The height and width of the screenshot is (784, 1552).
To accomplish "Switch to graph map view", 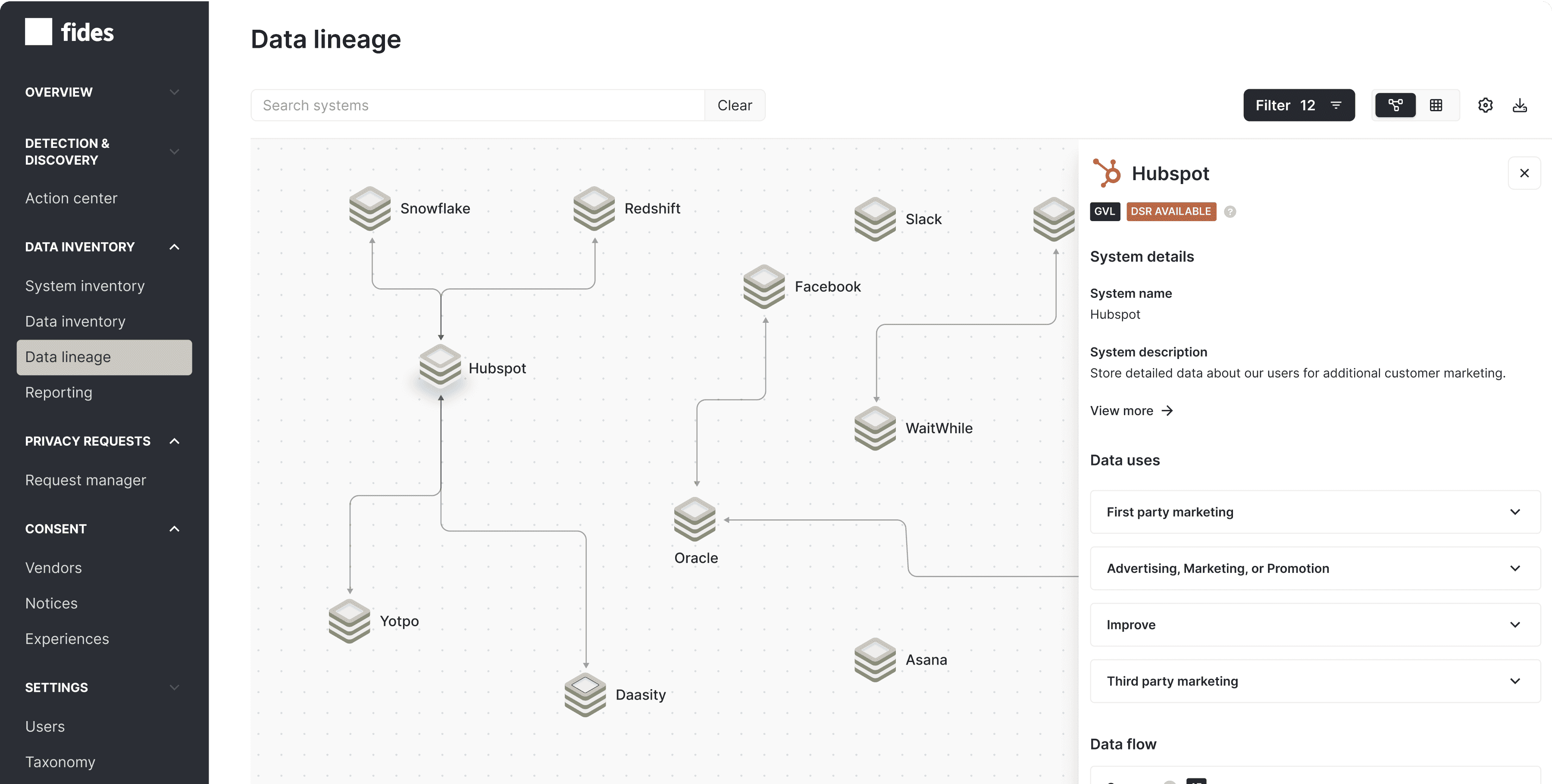I will pyautogui.click(x=1396, y=105).
